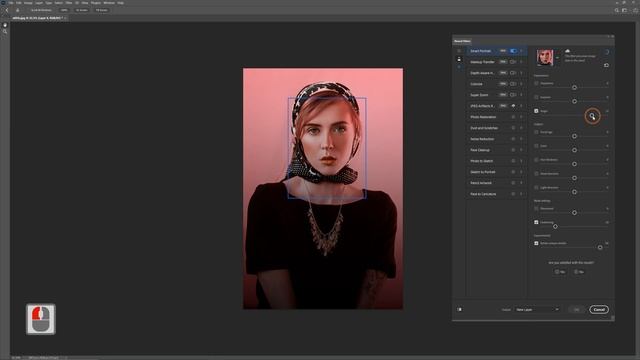
Task: Check the Head direction checkbox
Action: point(536,173)
